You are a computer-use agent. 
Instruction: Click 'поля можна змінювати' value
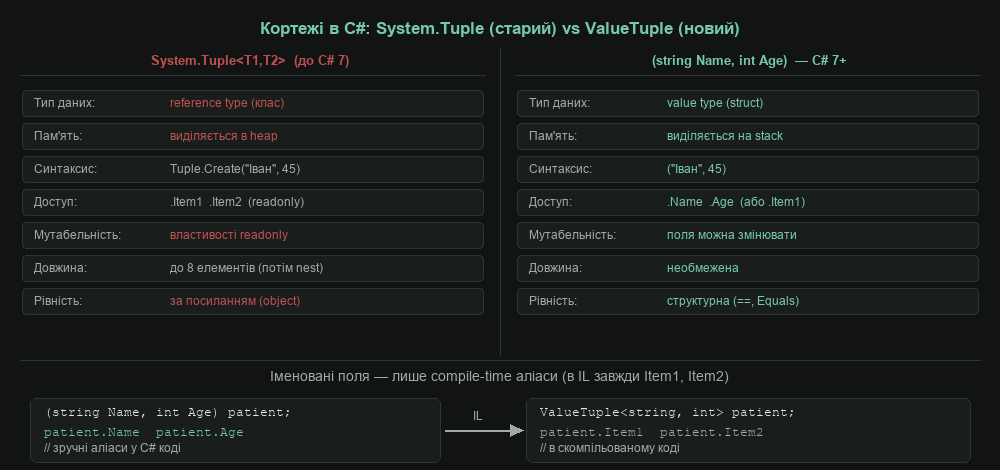pyautogui.click(x=732, y=235)
